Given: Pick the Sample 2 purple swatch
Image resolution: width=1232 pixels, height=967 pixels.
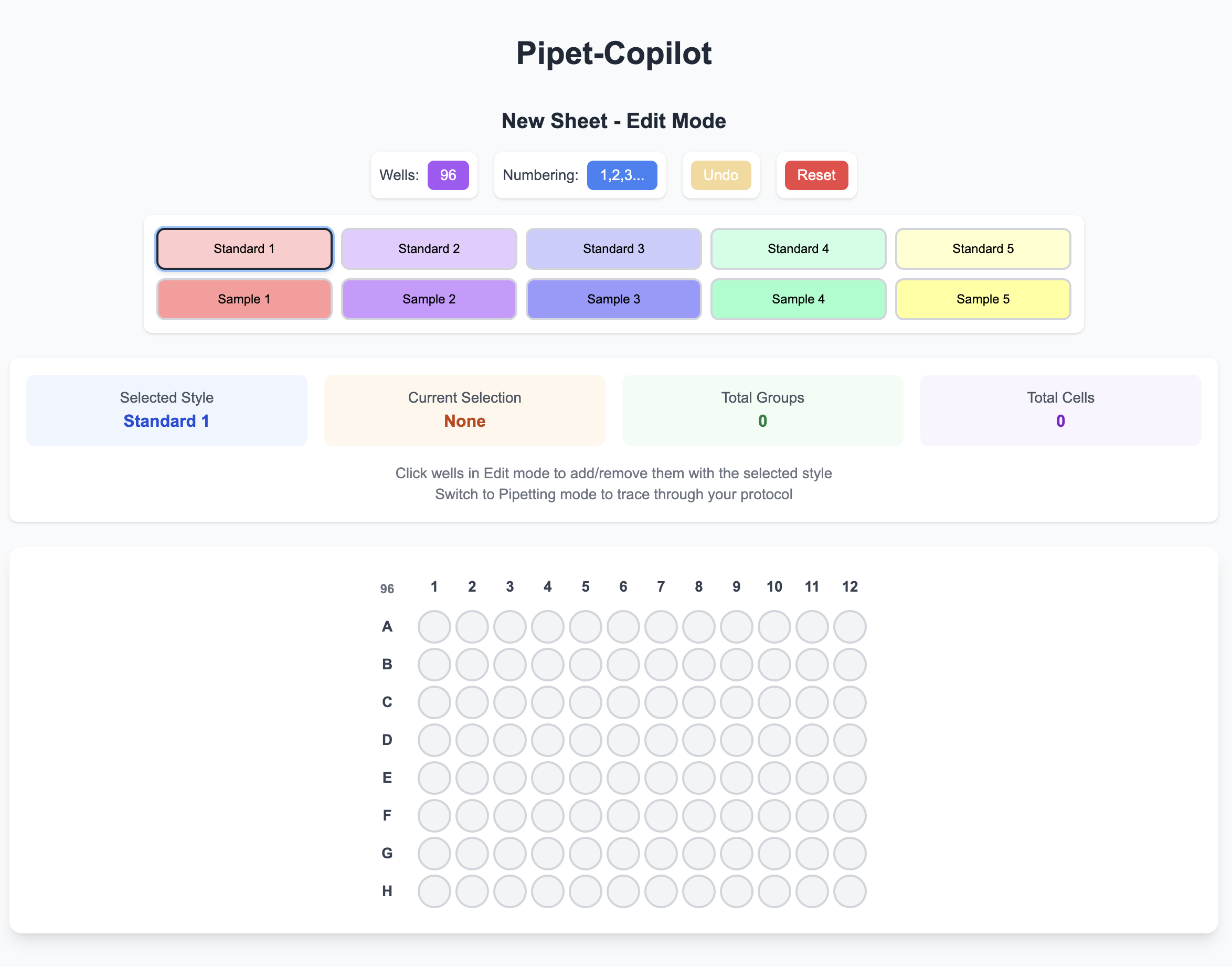Looking at the screenshot, I should click(429, 299).
